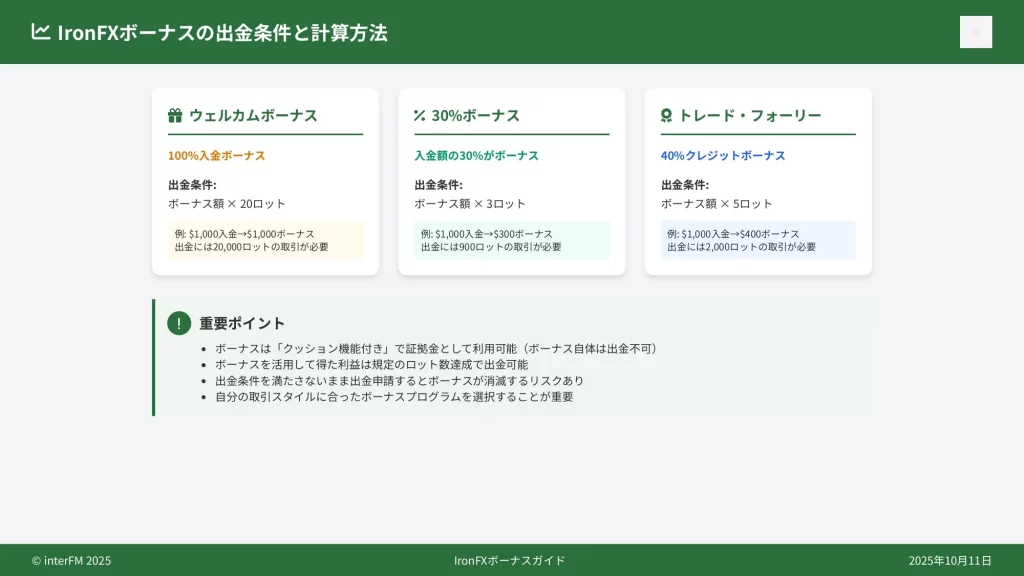Screen dimensions: 1024x576
Task: Click the orange 100%入金ボーナス label
Action: (x=216, y=156)
